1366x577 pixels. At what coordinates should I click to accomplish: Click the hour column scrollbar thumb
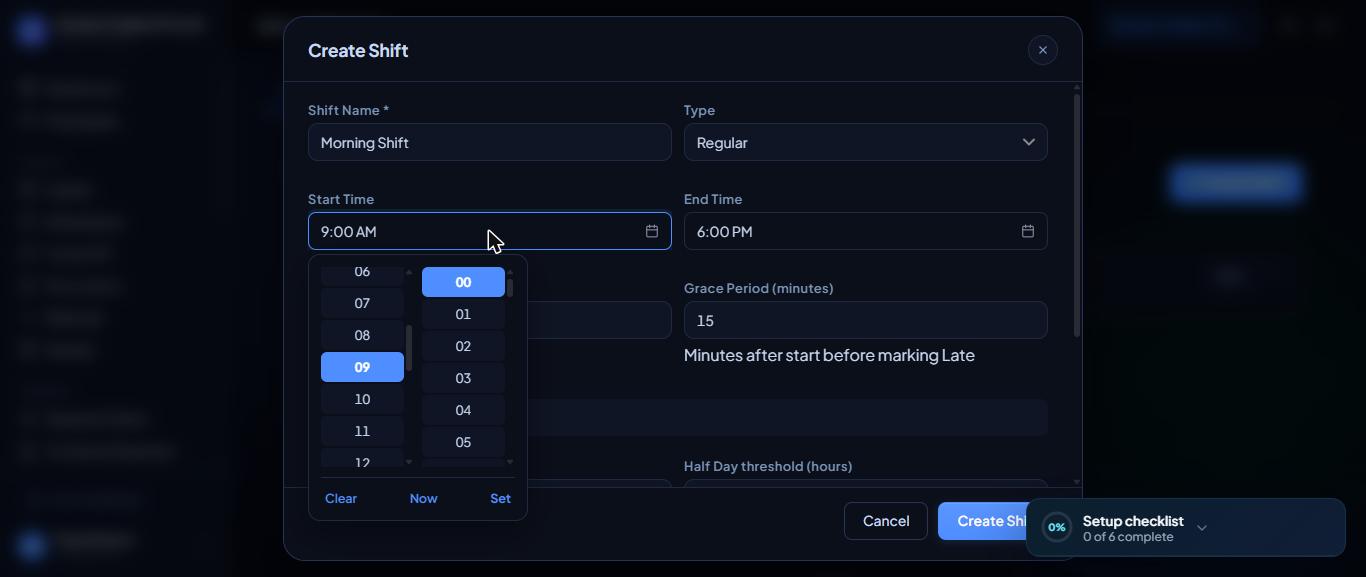coord(408,348)
